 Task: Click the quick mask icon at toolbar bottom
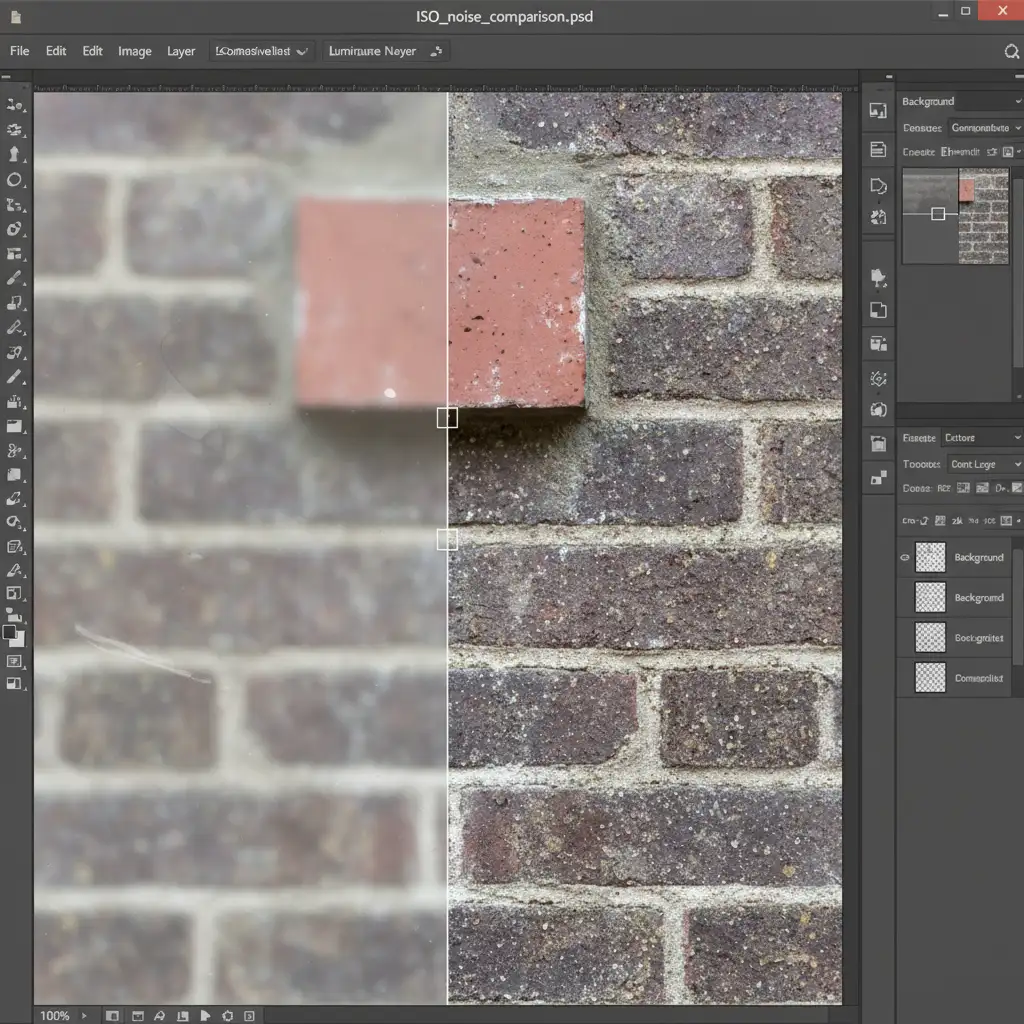point(15,662)
